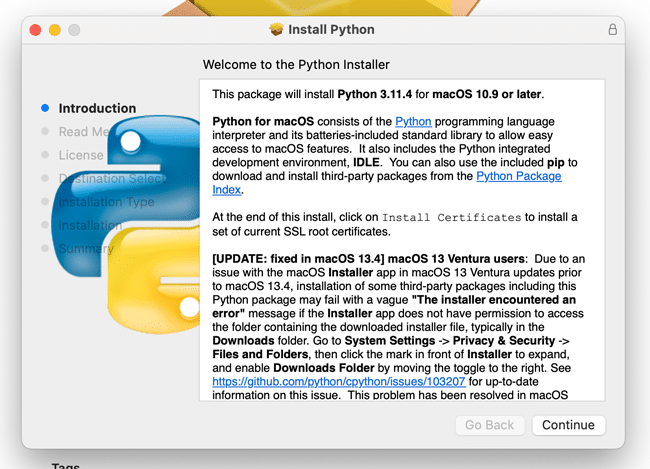Select the License step in the sidebar
This screenshot has width=650, height=469.
[81, 155]
